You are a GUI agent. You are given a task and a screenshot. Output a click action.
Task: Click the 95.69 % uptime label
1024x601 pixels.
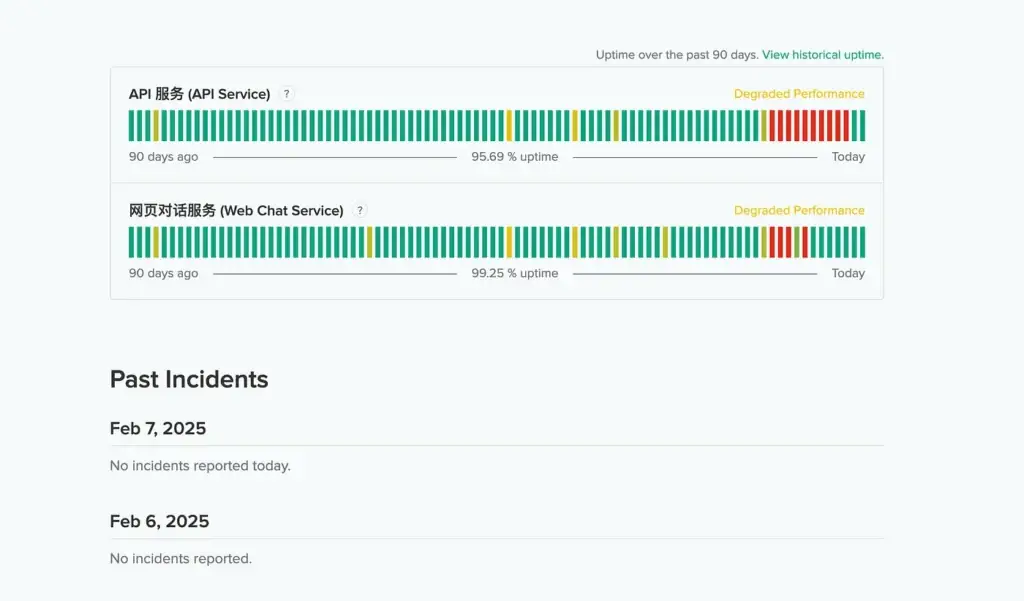[x=514, y=157]
